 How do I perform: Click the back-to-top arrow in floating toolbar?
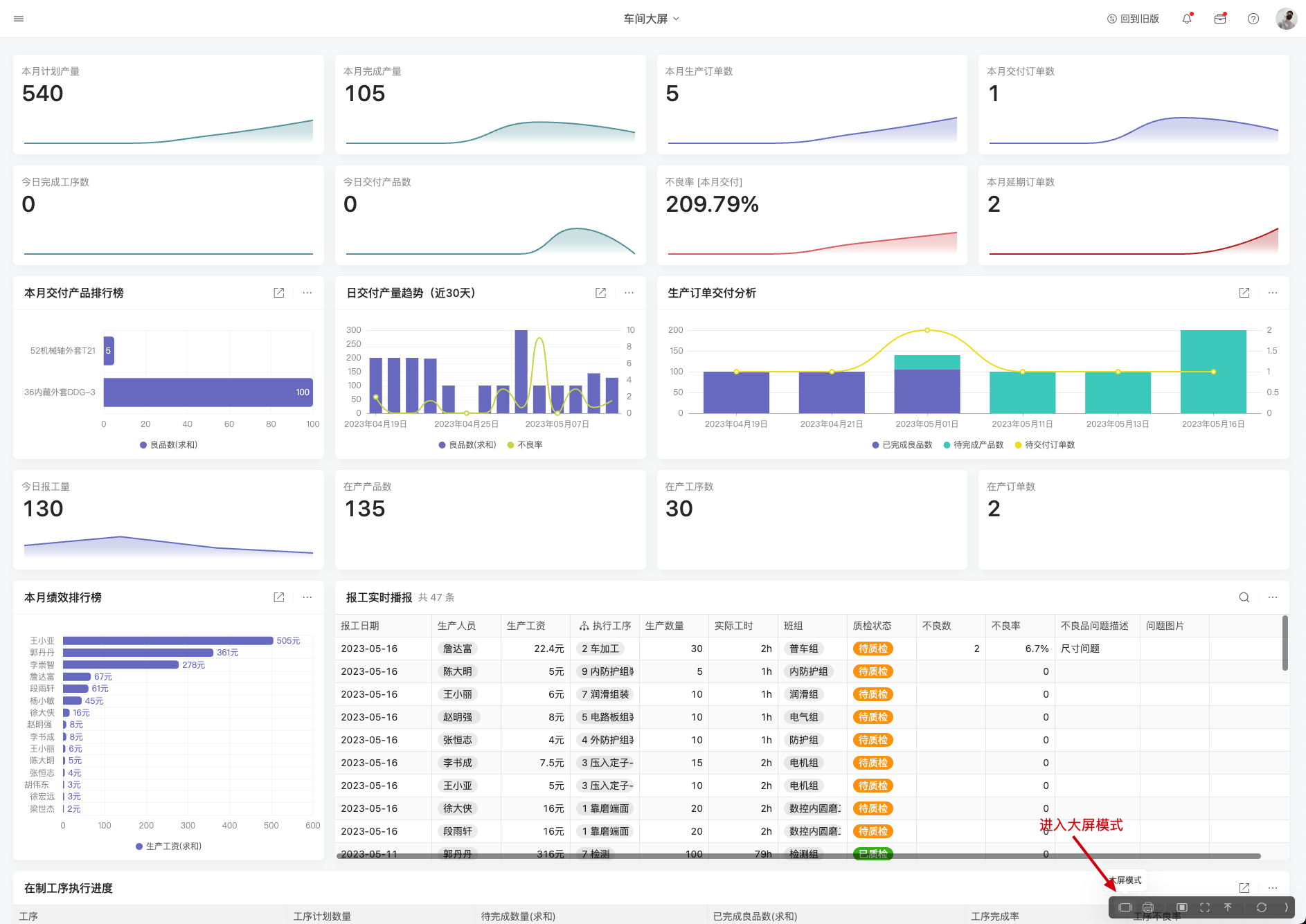1228,907
